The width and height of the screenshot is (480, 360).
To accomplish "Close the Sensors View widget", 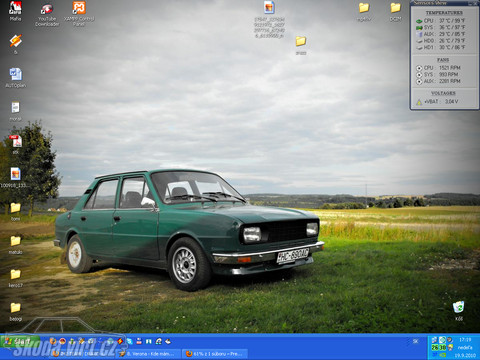I will pyautogui.click(x=475, y=3).
